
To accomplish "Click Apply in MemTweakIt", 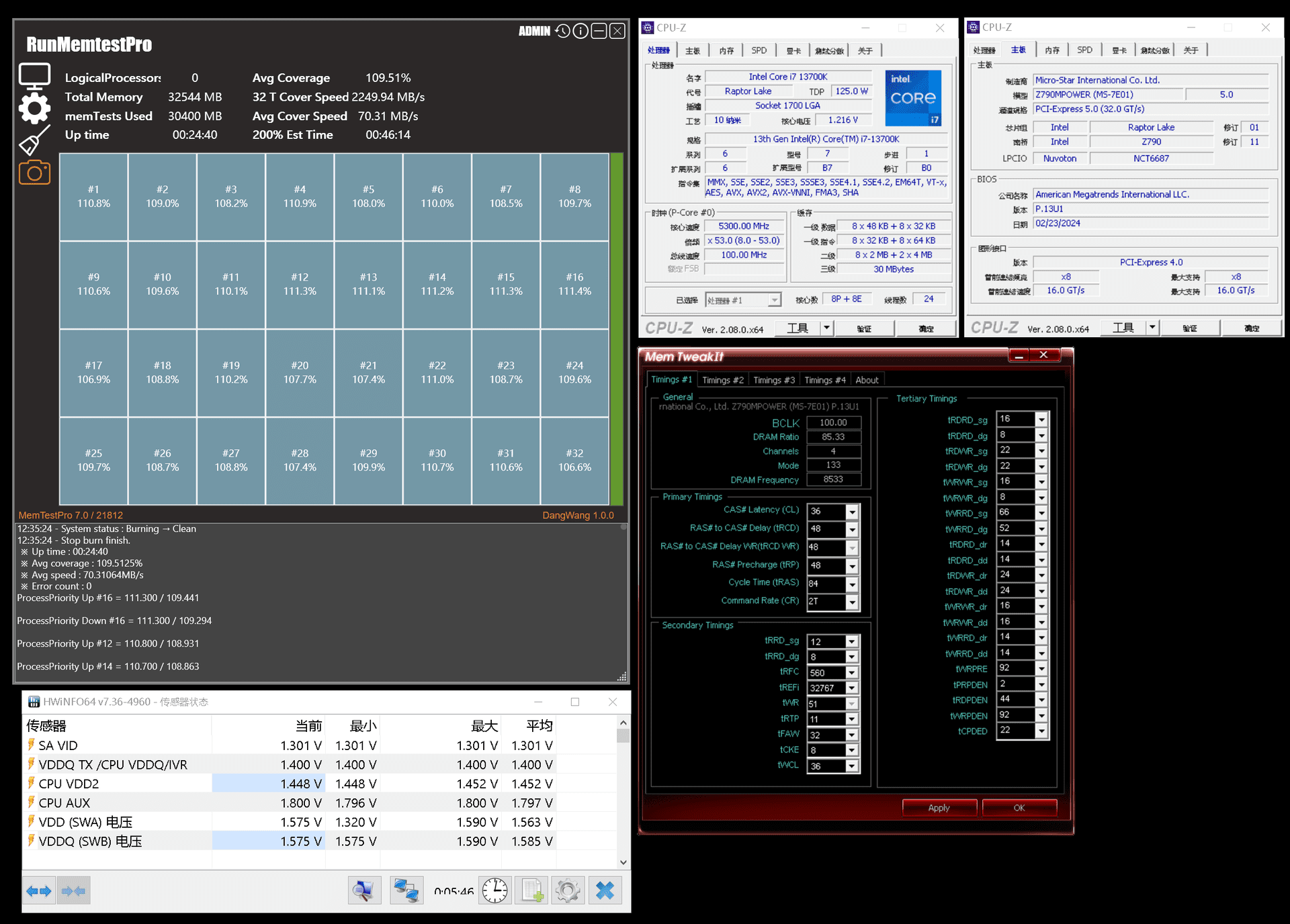I will pyautogui.click(x=939, y=808).
